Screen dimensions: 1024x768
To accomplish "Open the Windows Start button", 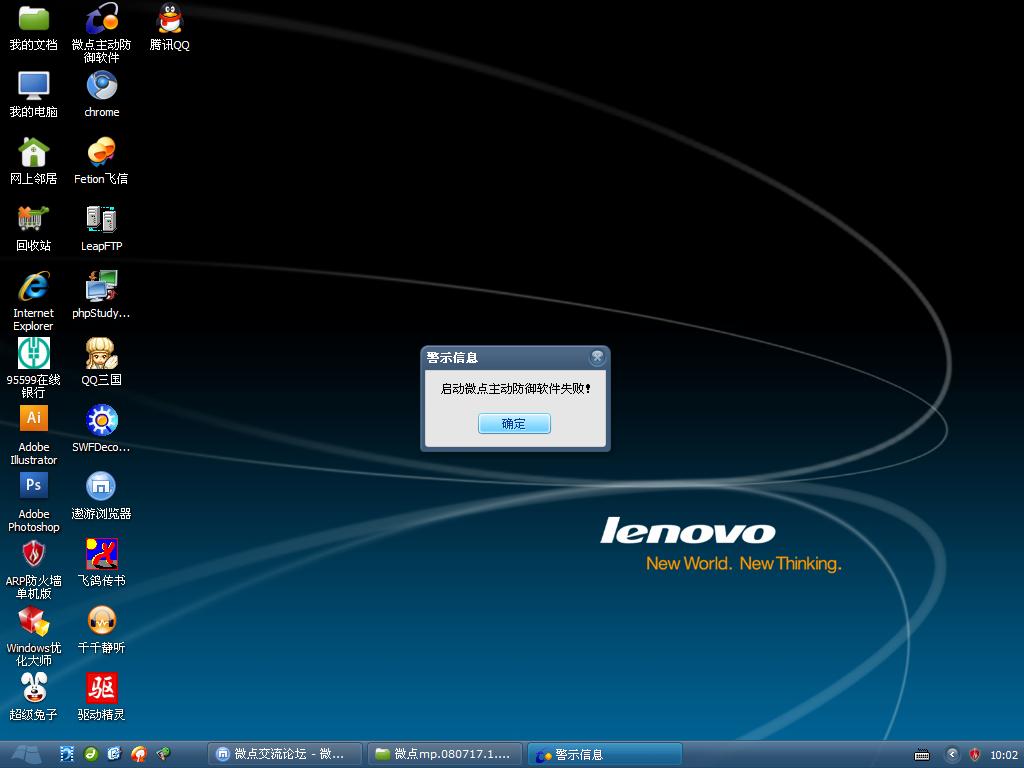I will [x=26, y=754].
